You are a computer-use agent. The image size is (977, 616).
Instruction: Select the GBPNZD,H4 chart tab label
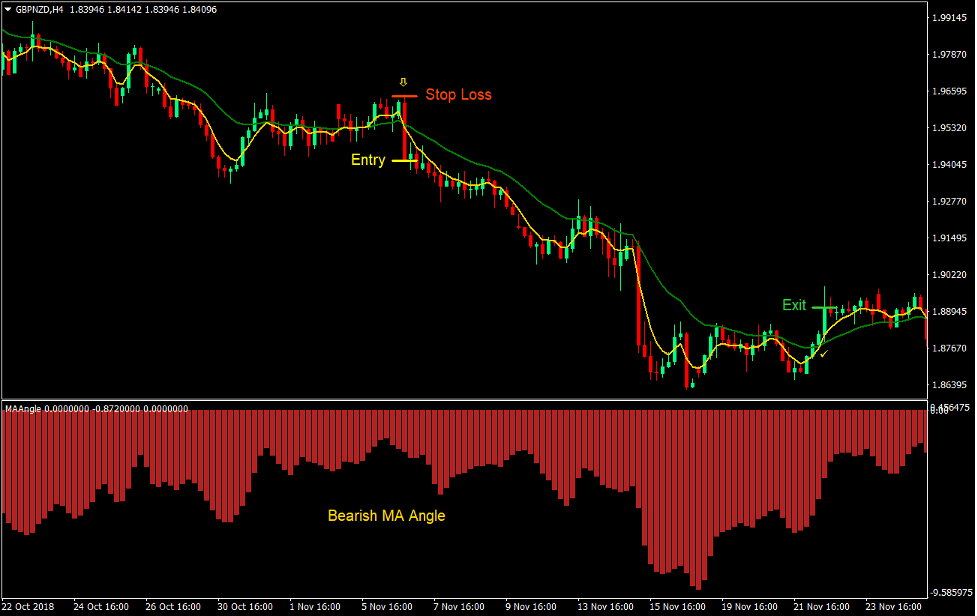tap(42, 8)
